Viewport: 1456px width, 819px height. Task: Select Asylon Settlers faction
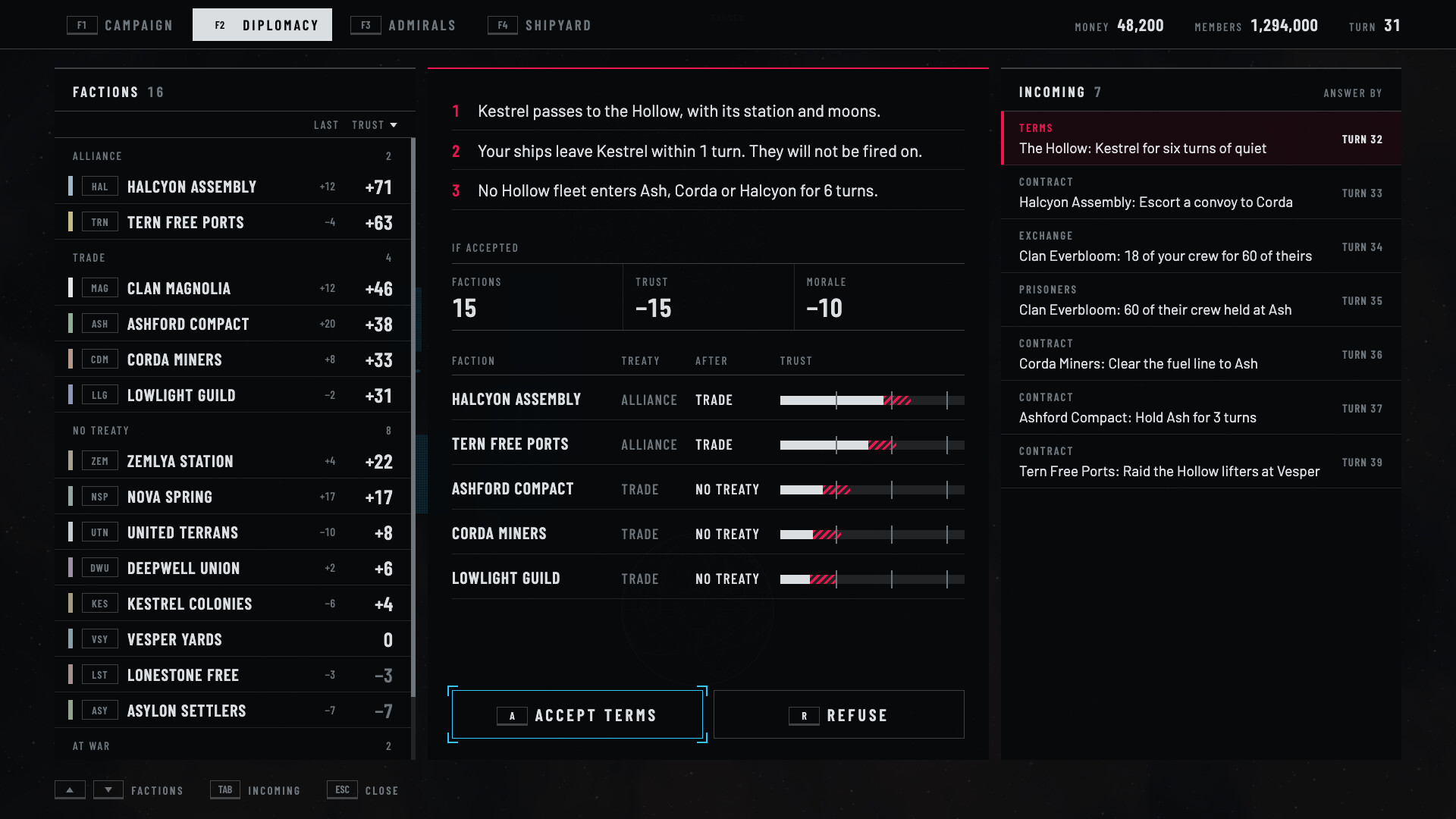pos(232,711)
